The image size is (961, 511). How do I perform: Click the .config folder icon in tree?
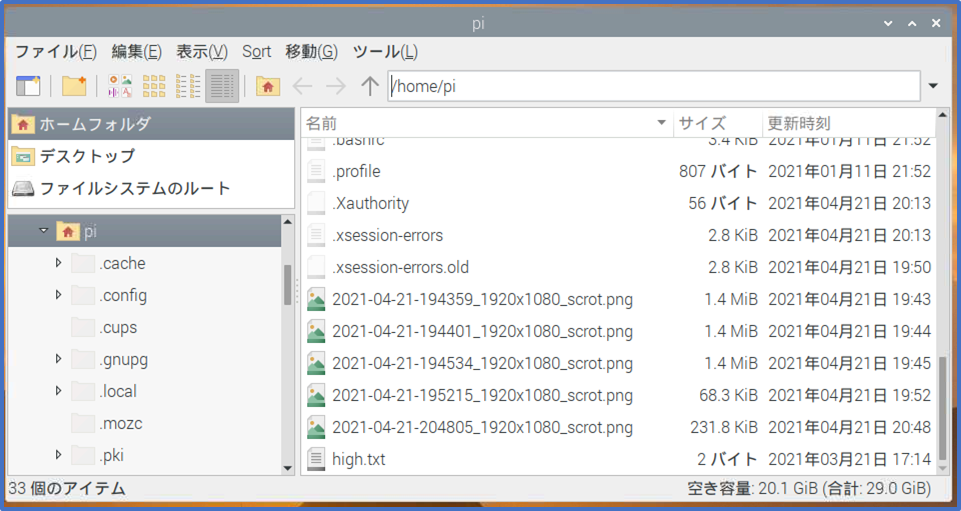click(83, 295)
